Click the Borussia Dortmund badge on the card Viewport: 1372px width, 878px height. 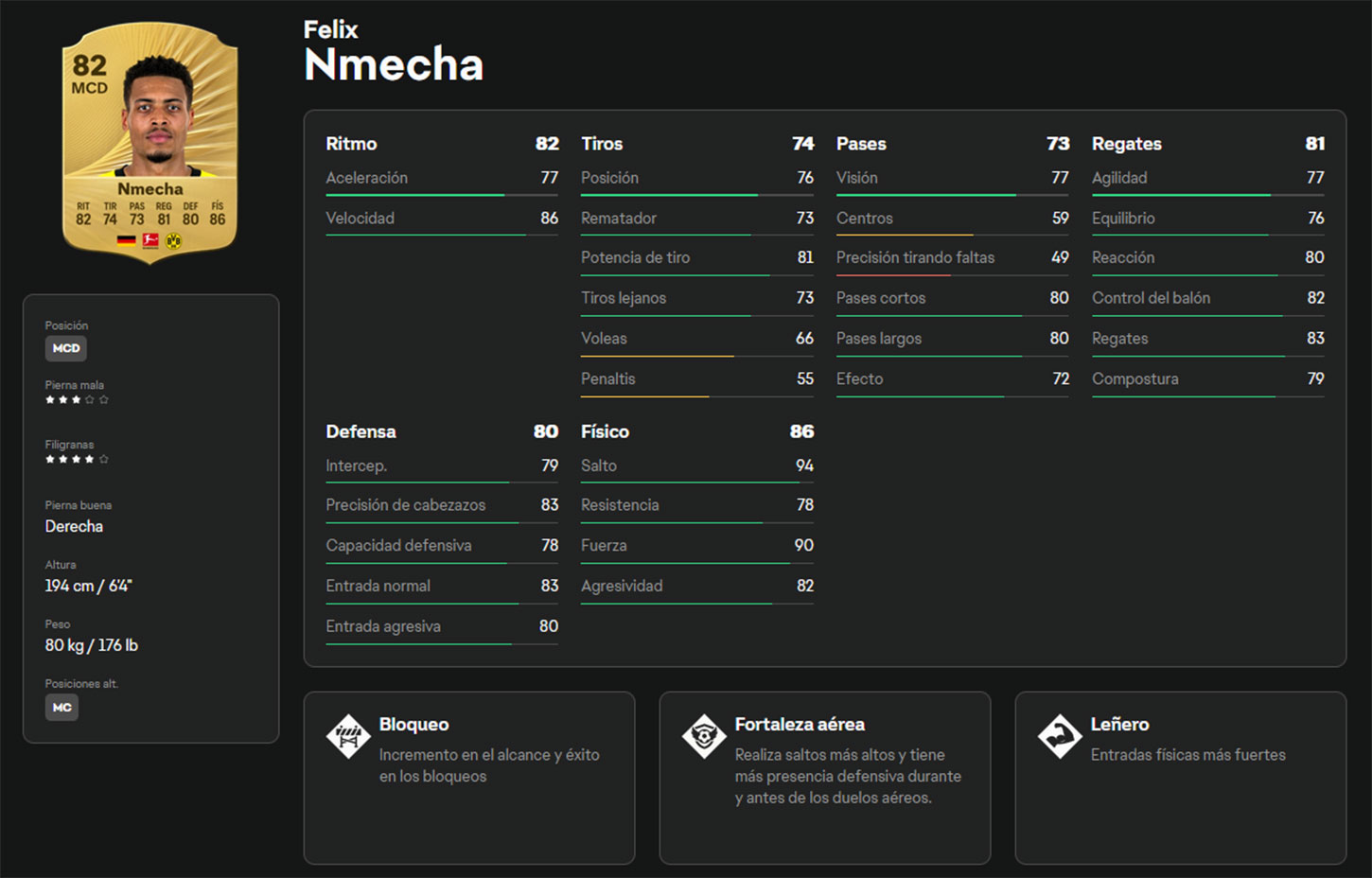coord(173,241)
